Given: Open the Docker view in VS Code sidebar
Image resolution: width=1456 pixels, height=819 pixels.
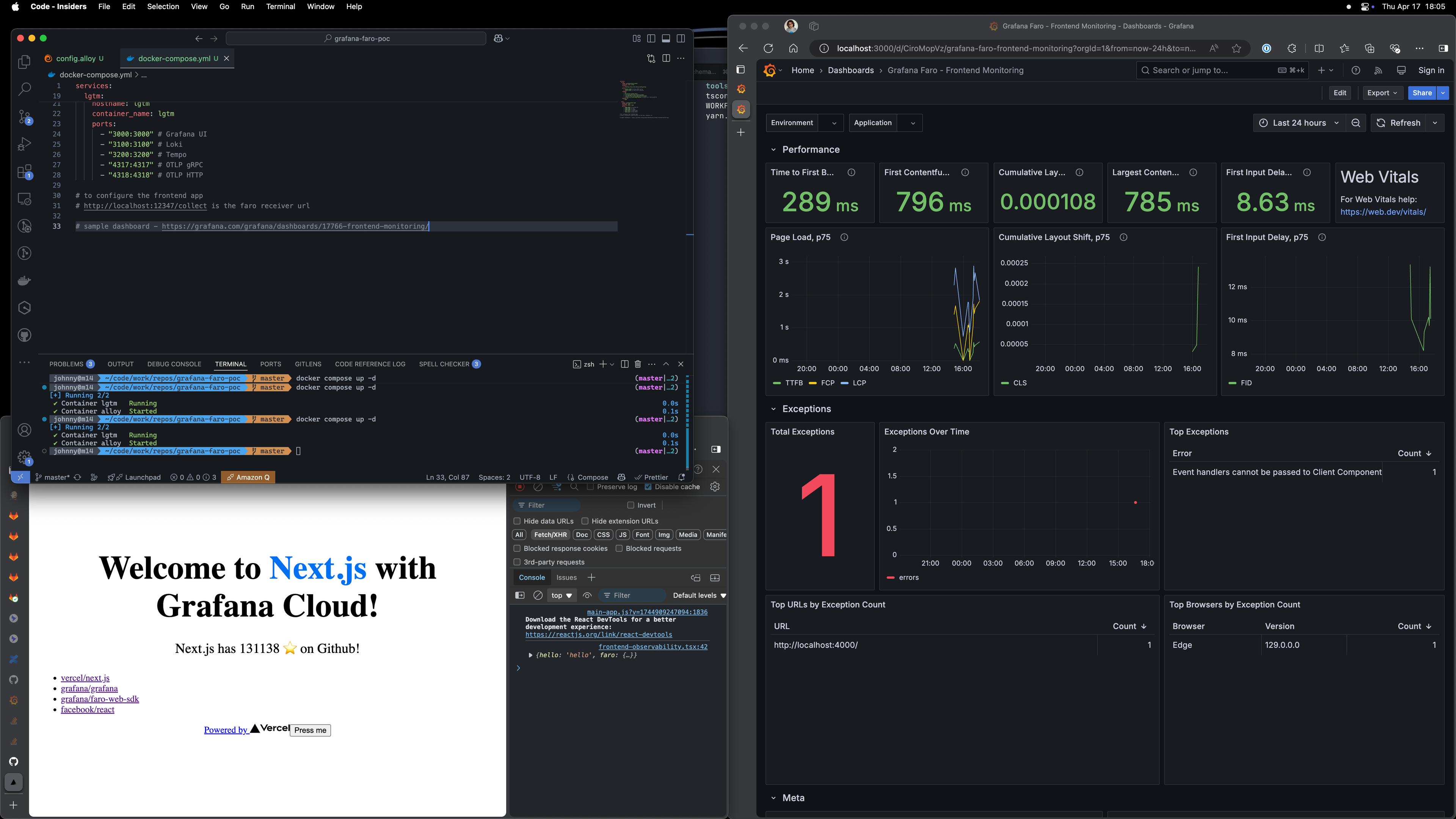Looking at the screenshot, I should pyautogui.click(x=24, y=280).
